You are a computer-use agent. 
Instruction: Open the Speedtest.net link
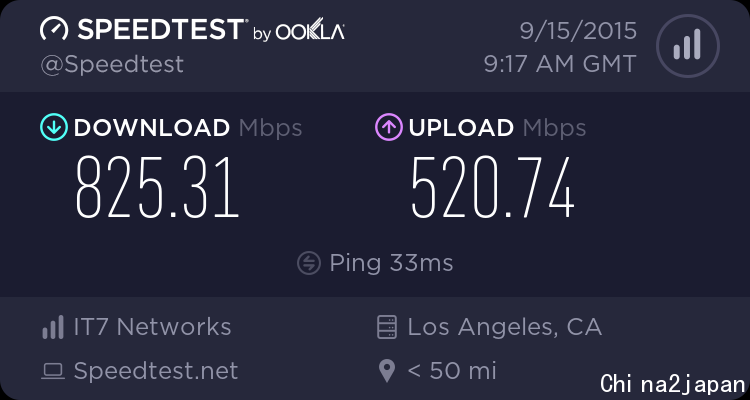point(156,371)
